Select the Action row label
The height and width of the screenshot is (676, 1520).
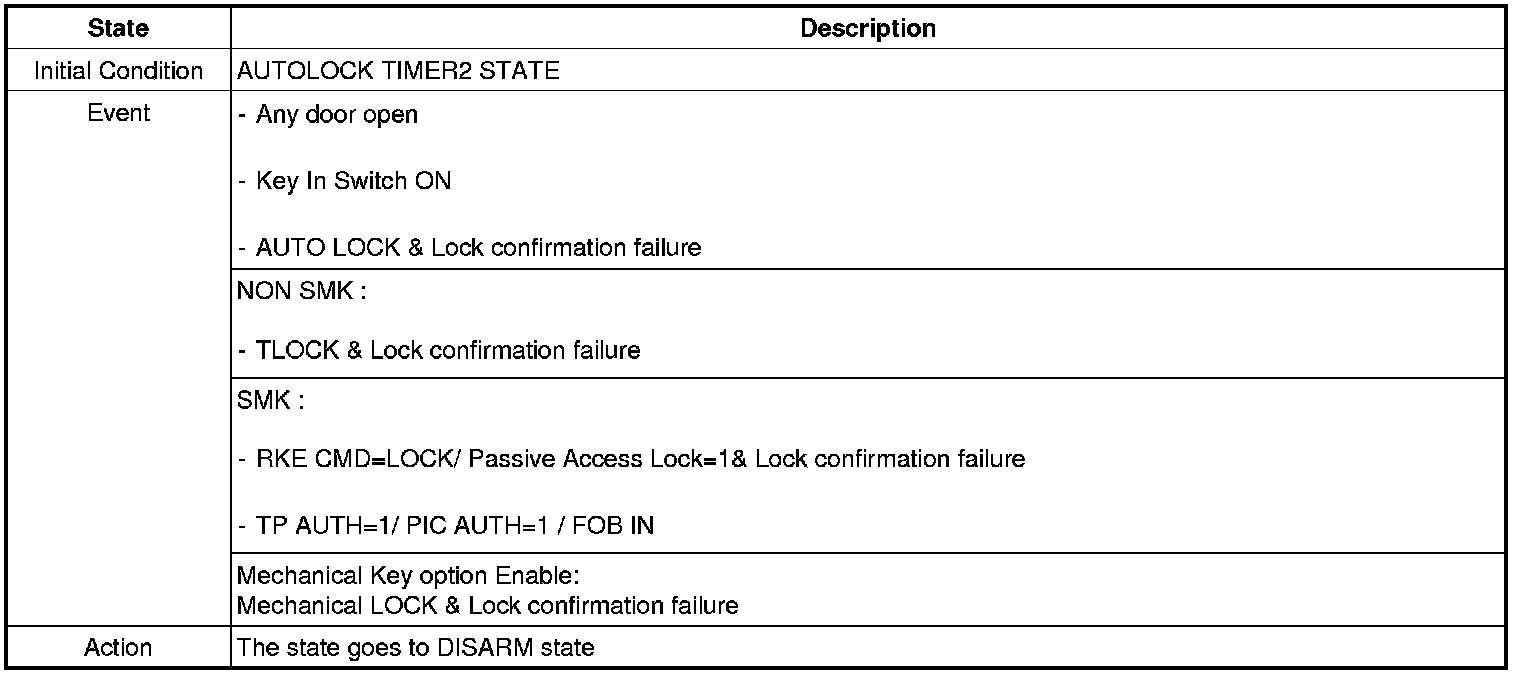tap(118, 647)
